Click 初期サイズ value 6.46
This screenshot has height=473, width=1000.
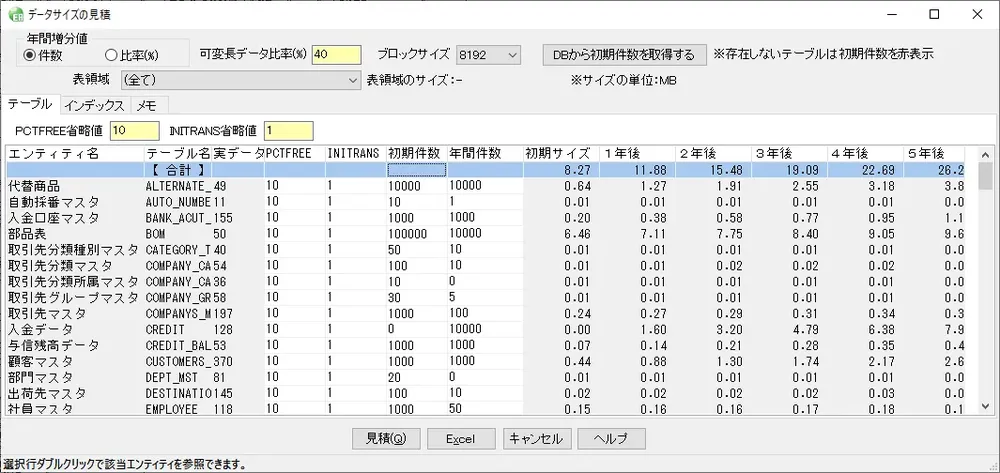point(578,234)
